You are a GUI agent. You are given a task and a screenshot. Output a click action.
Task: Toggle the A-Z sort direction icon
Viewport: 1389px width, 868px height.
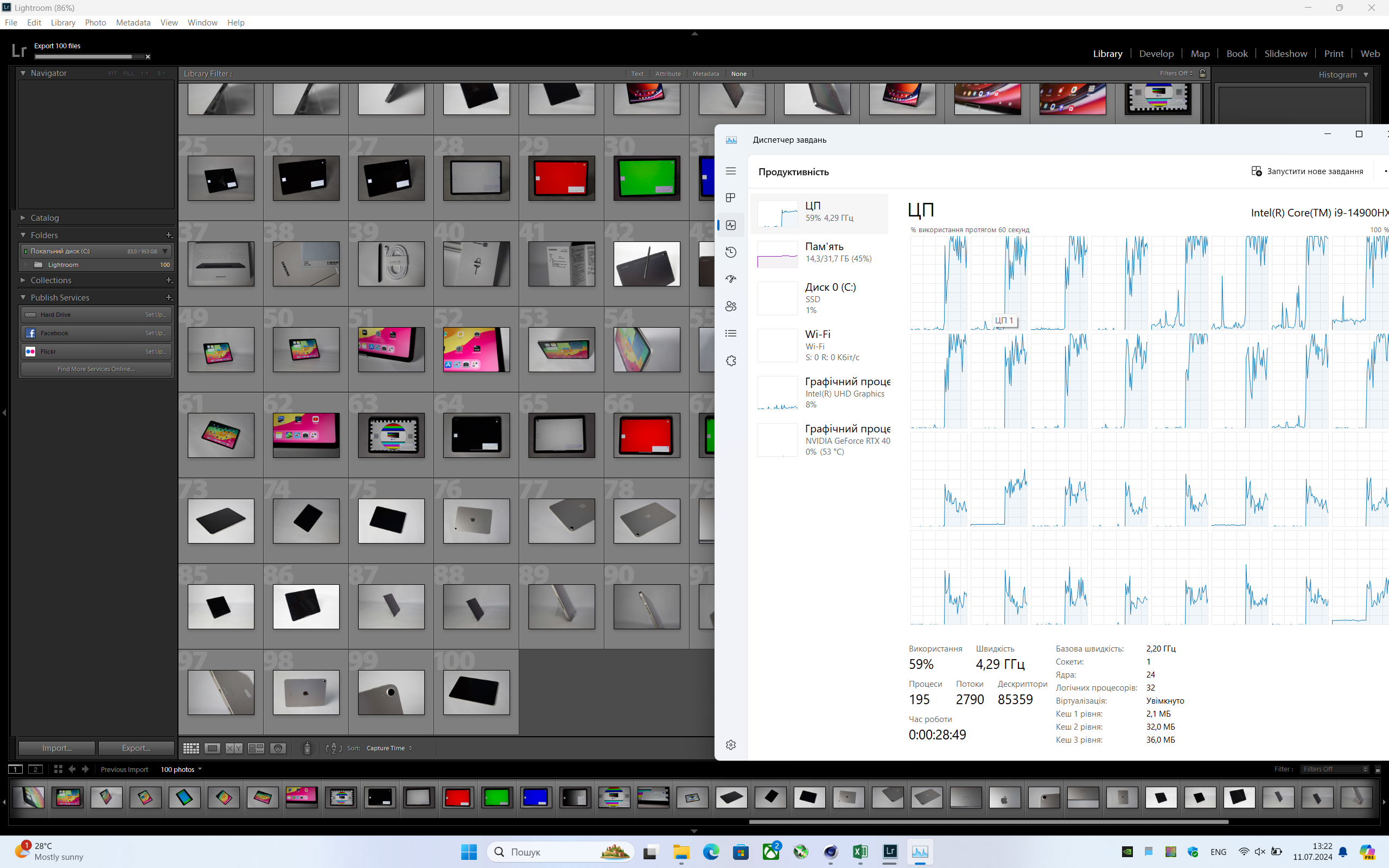point(334,748)
